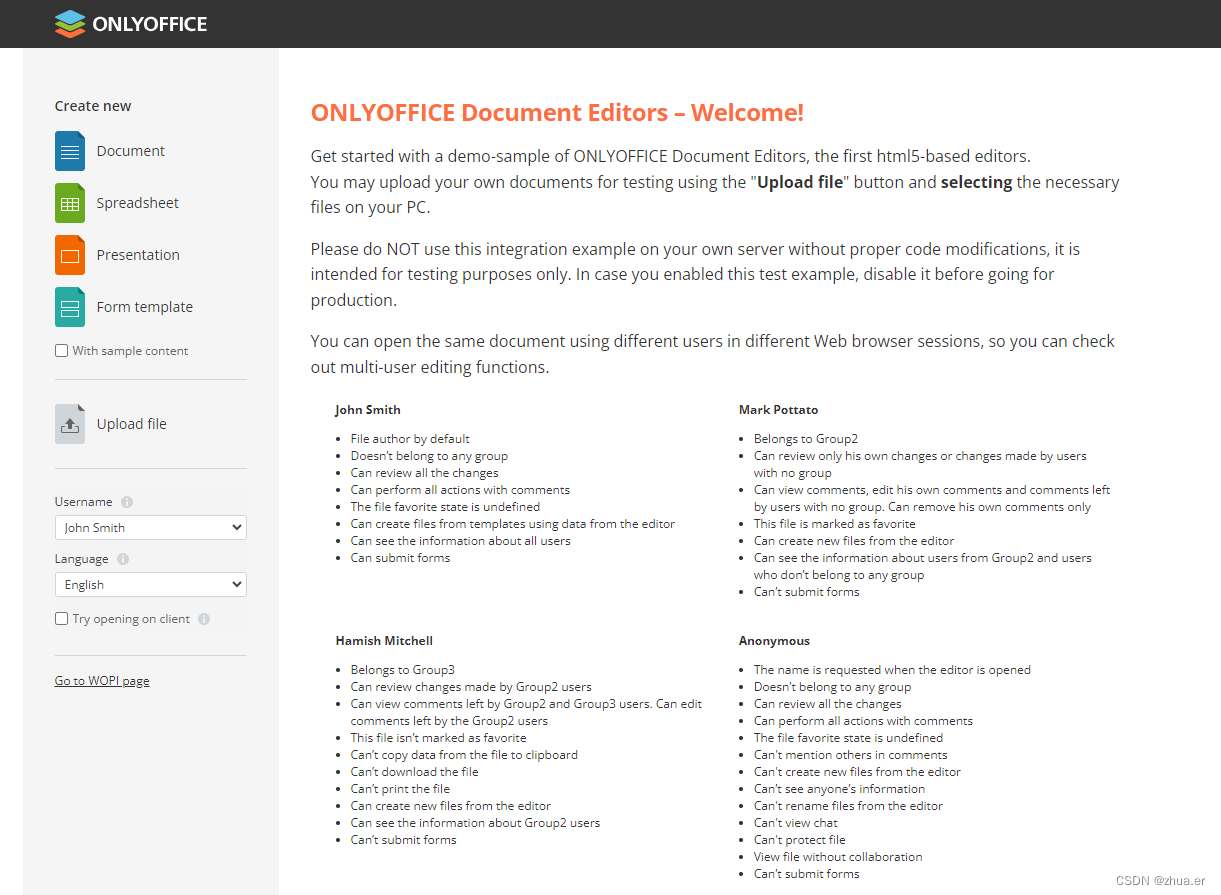Click the Username label
The width and height of the screenshot is (1221, 895).
pos(84,502)
